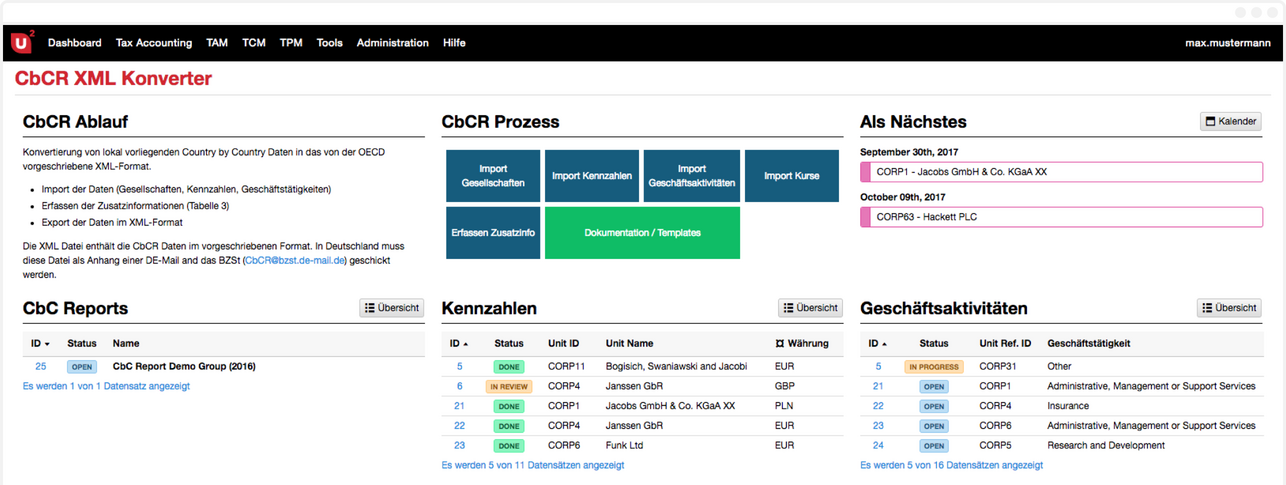
Task: Click max.mustermann user account
Action: (1227, 43)
